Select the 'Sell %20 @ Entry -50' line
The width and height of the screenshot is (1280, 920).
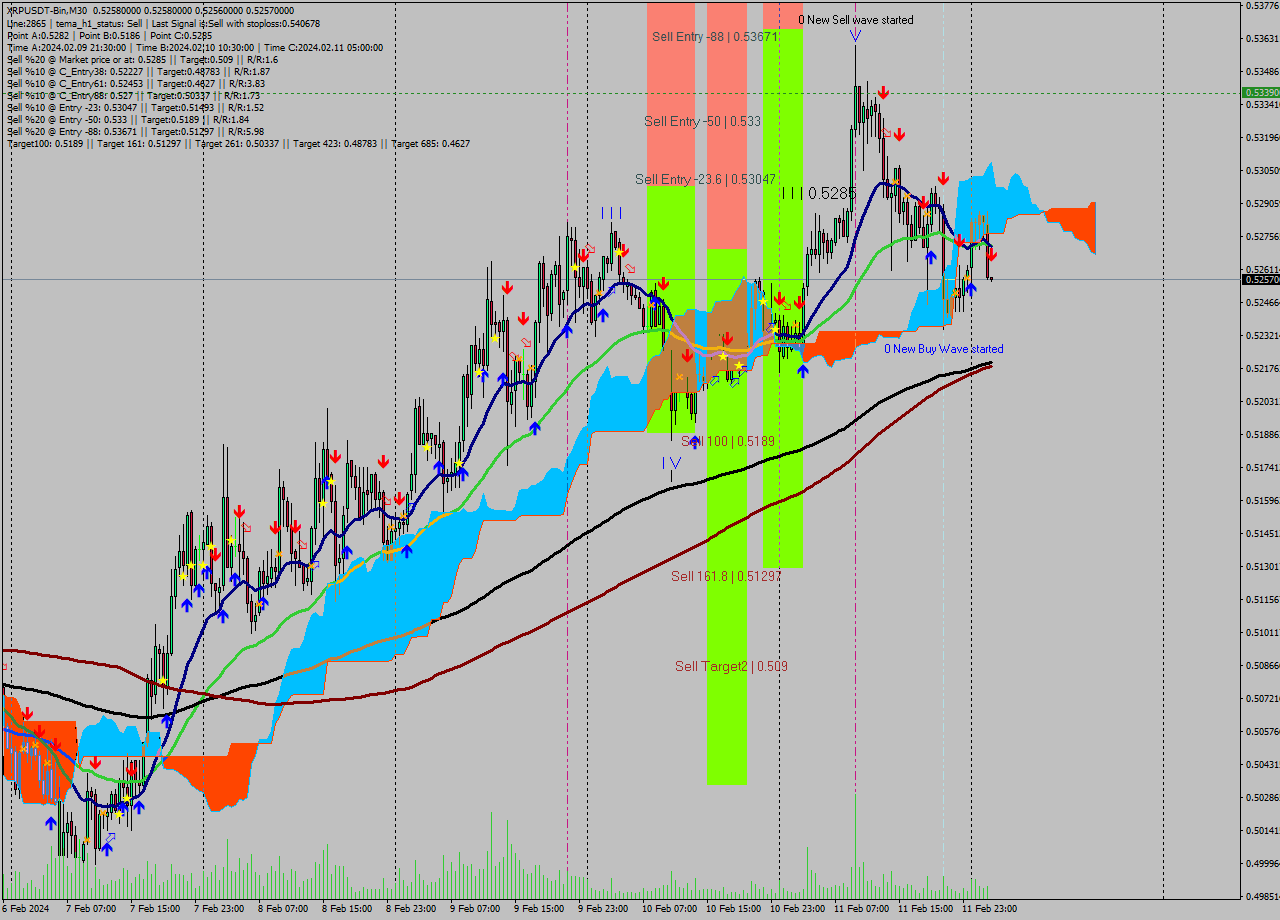(x=127, y=119)
